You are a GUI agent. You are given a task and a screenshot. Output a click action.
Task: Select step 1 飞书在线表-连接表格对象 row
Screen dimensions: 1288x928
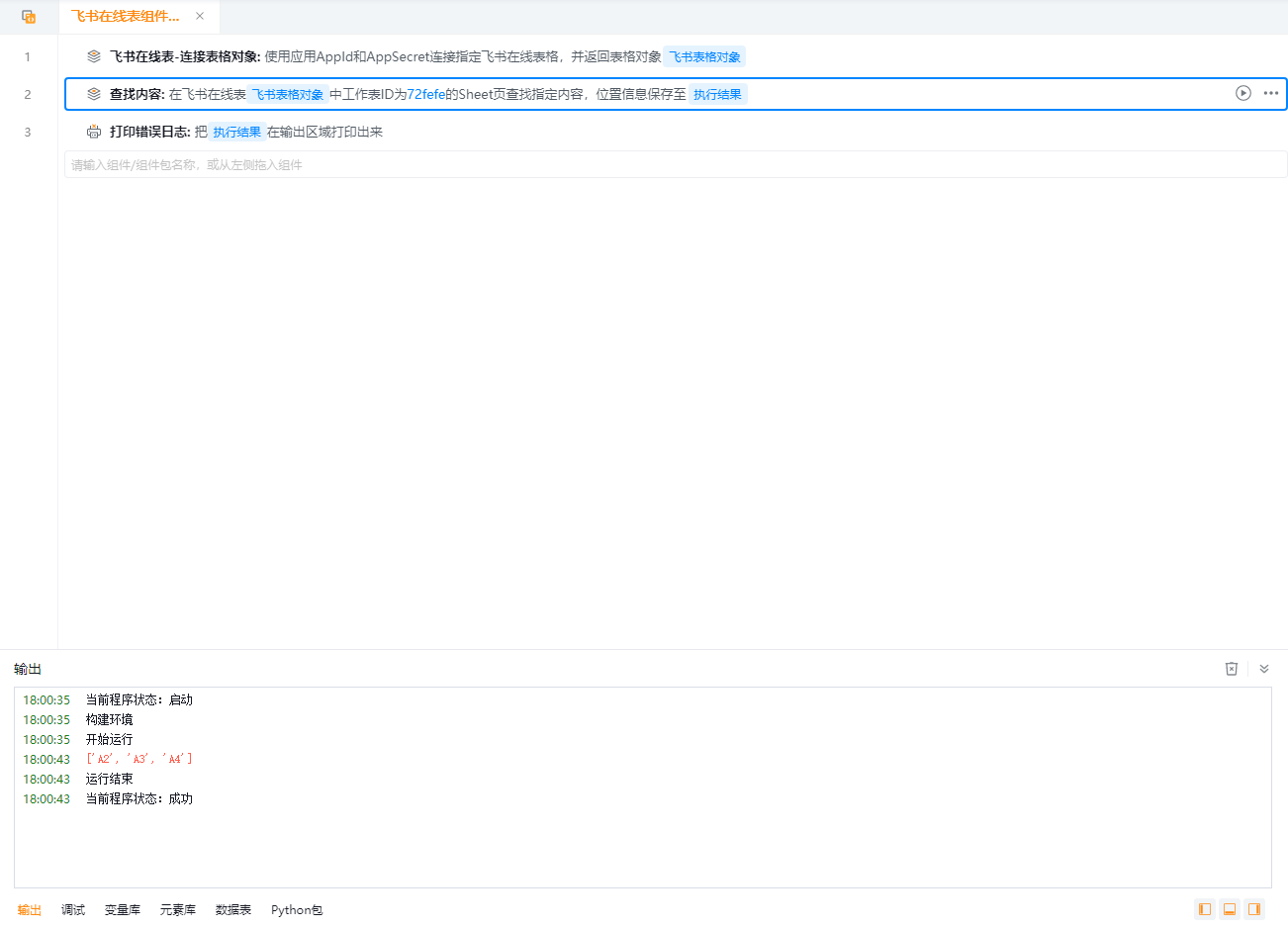[676, 56]
